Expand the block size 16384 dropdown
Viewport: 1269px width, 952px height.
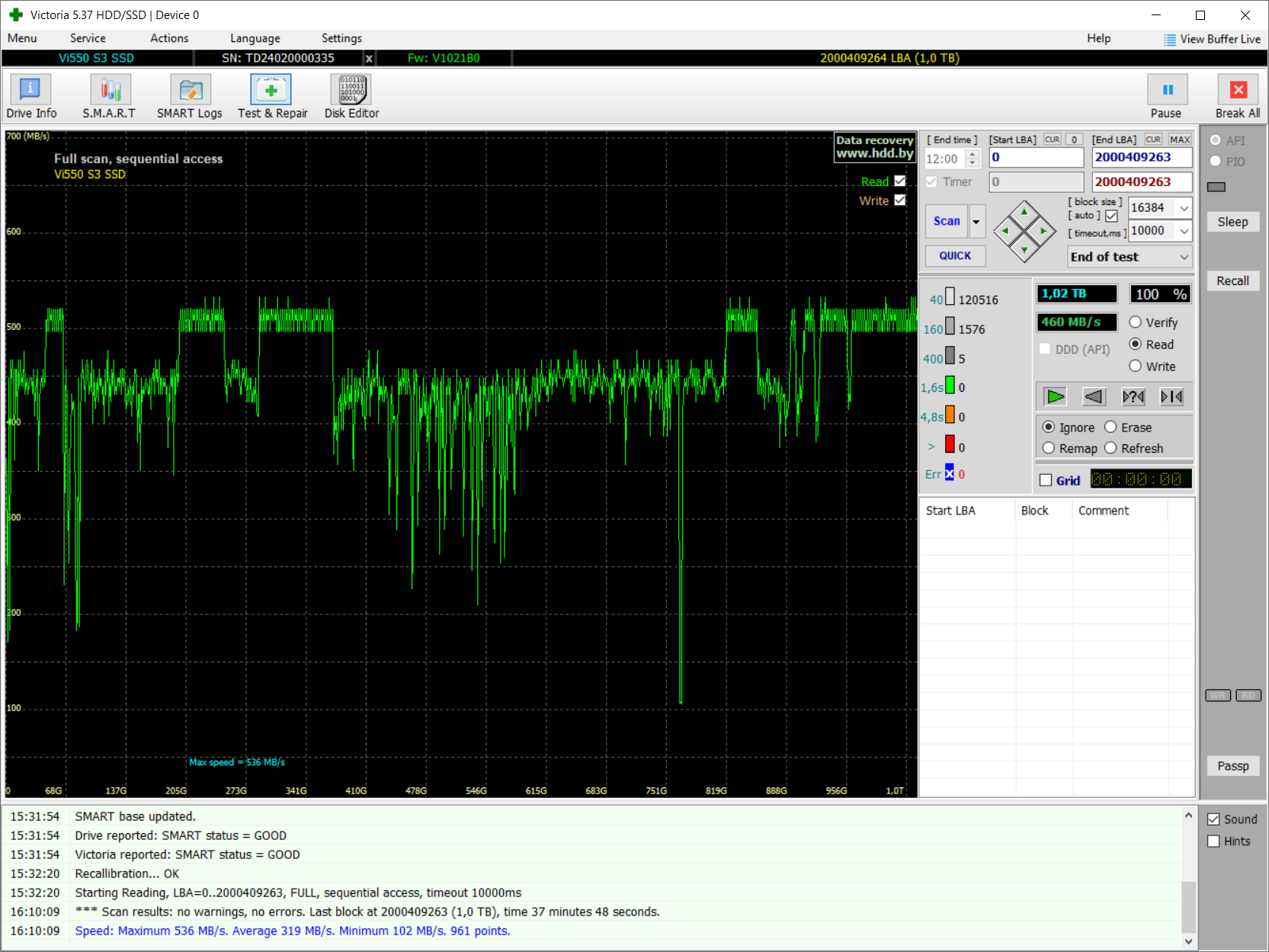click(1184, 208)
